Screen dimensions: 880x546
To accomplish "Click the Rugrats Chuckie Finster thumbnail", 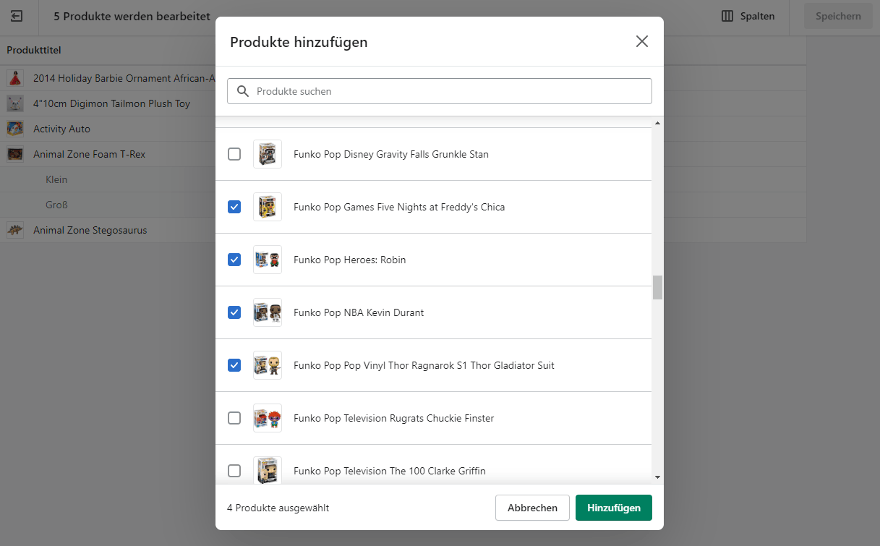I will (x=267, y=418).
